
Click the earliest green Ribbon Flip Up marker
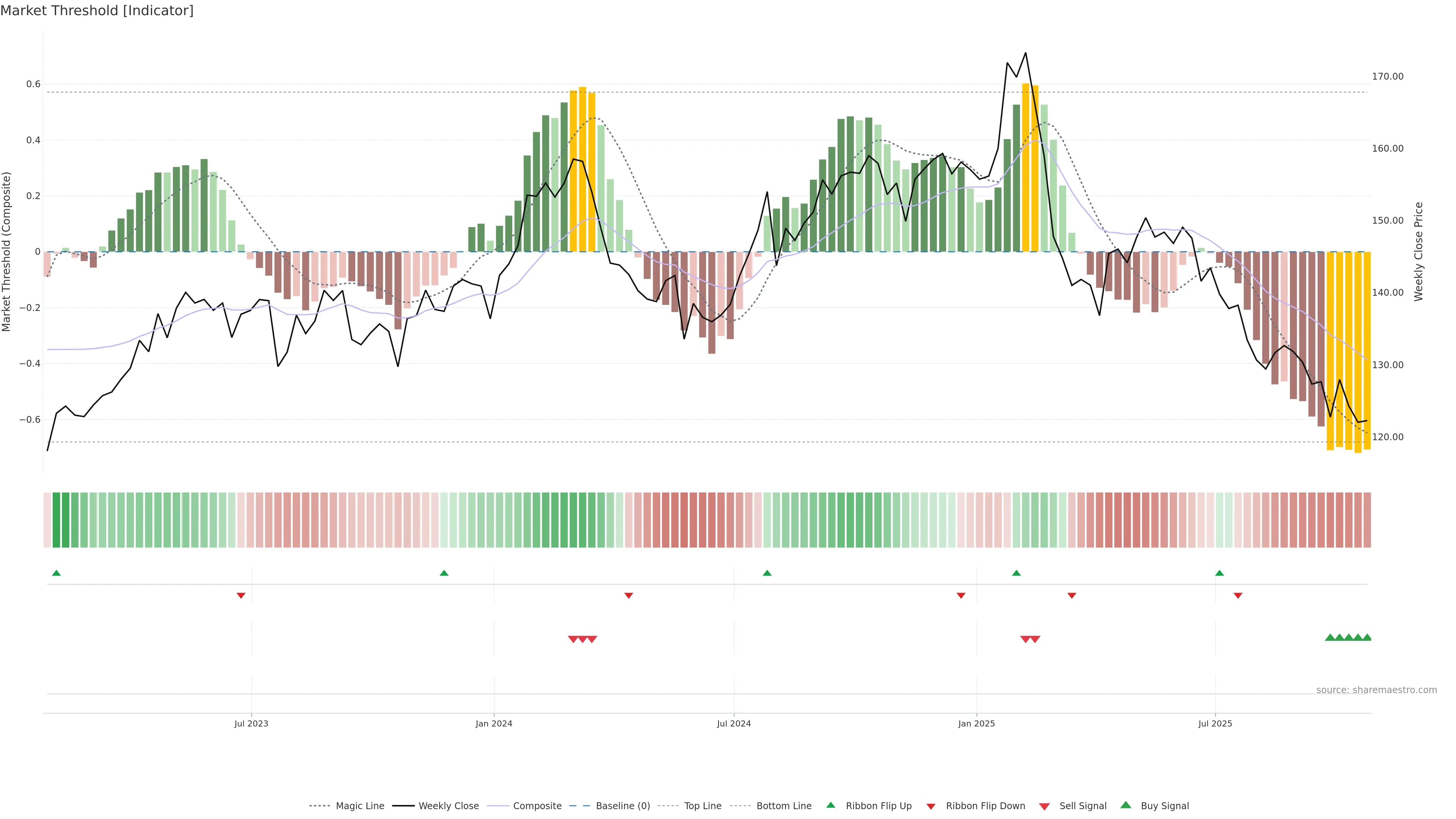(x=56, y=573)
